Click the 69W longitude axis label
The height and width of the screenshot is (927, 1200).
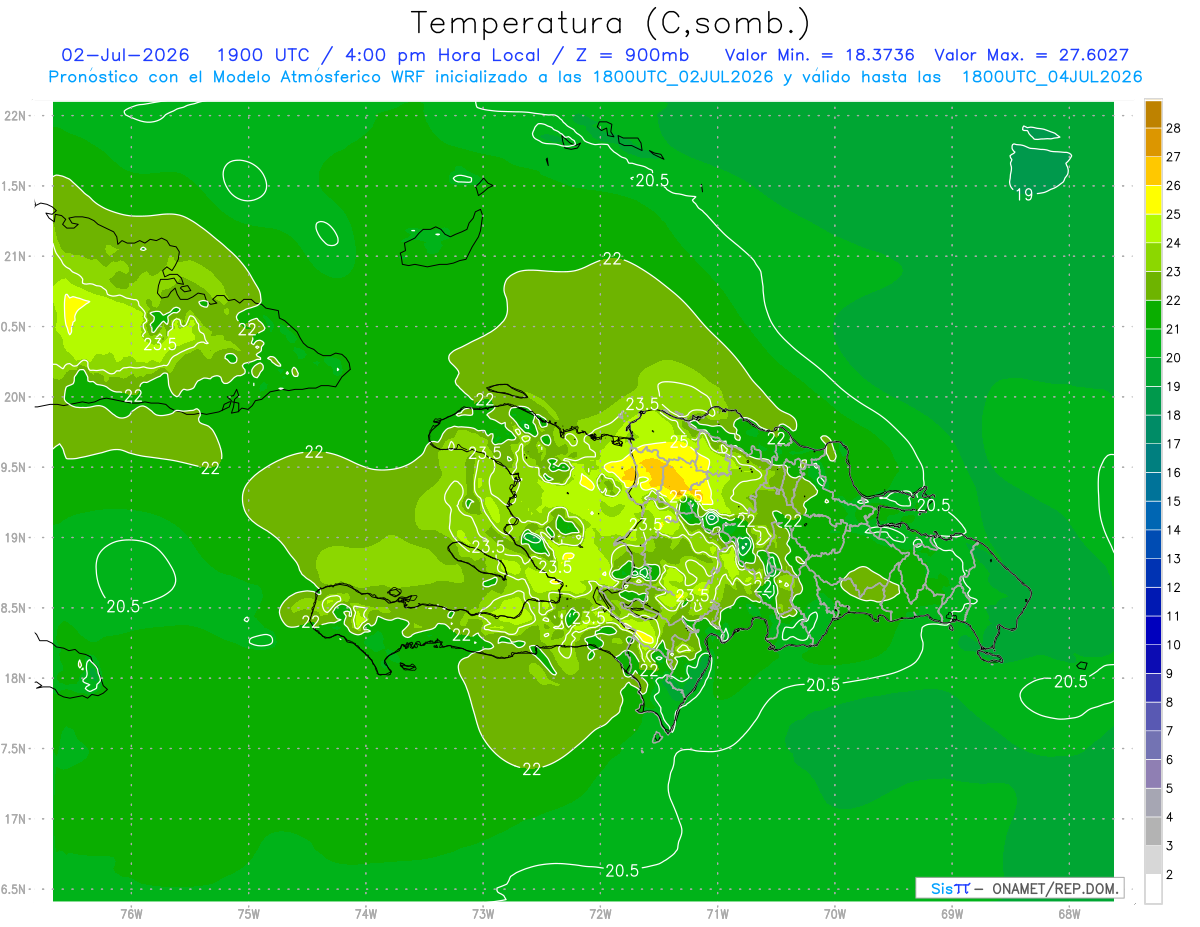pyautogui.click(x=952, y=914)
